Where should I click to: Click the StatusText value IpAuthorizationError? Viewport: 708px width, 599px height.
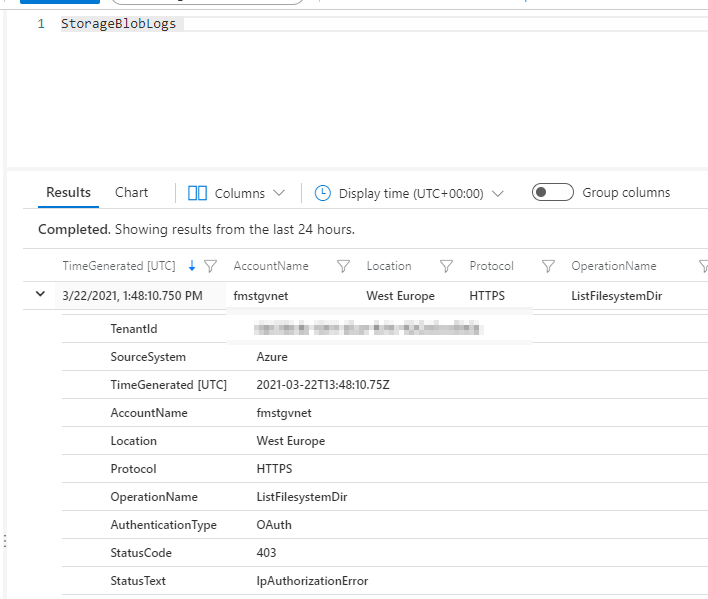(x=312, y=580)
